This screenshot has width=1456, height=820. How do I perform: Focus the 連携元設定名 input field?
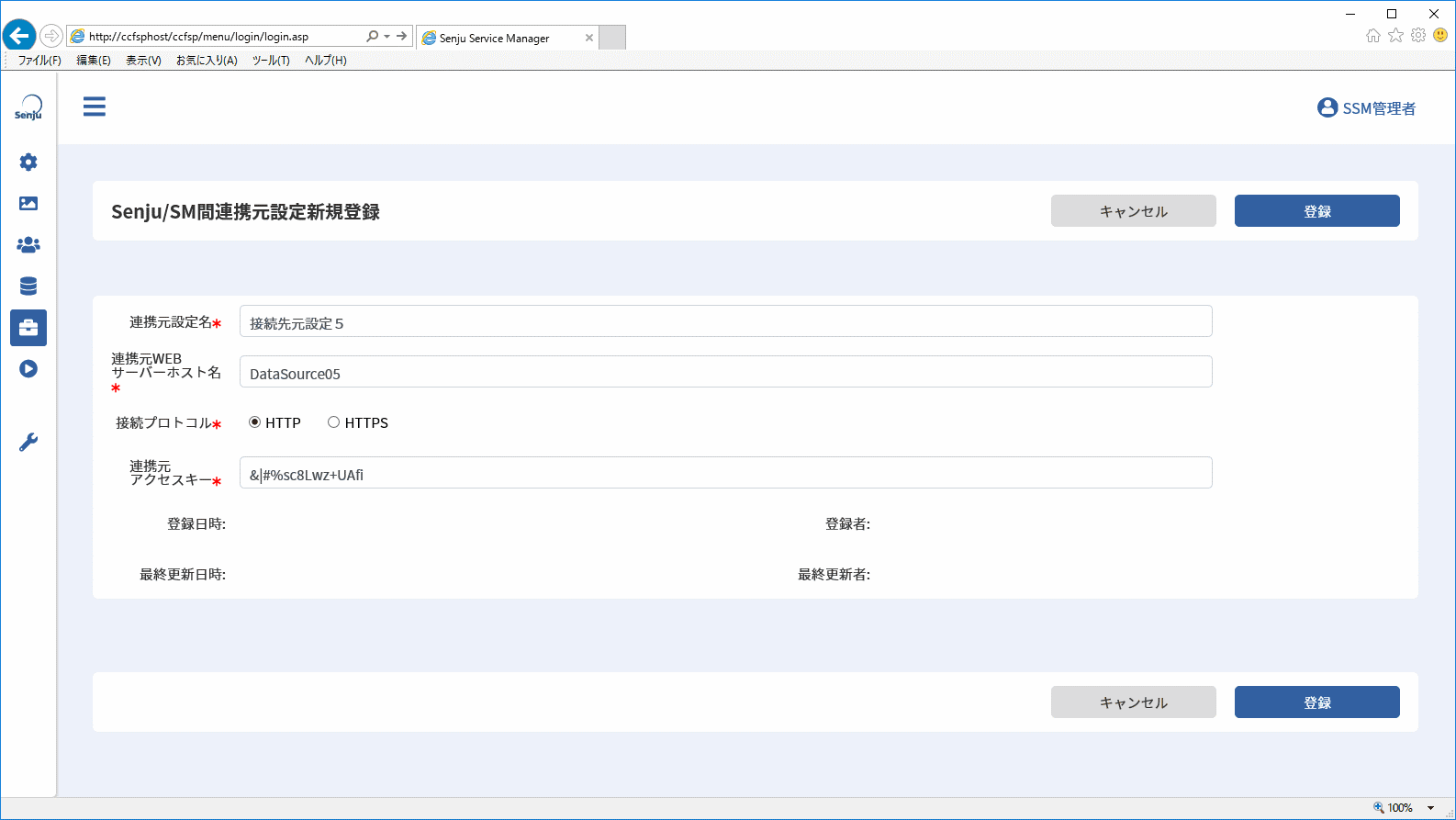tap(726, 321)
